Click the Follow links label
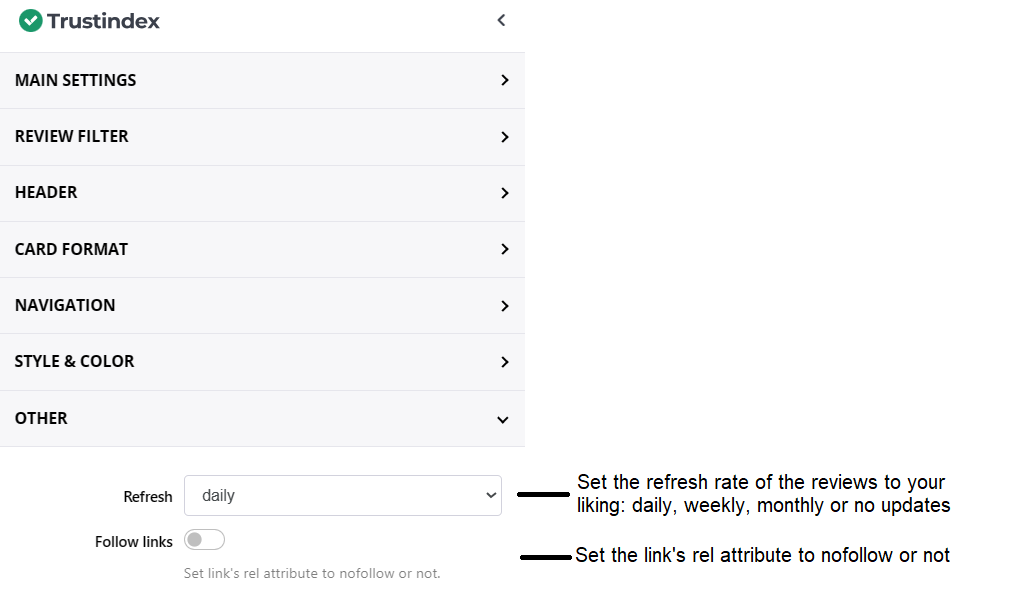The width and height of the screenshot is (1019, 612). [x=133, y=542]
